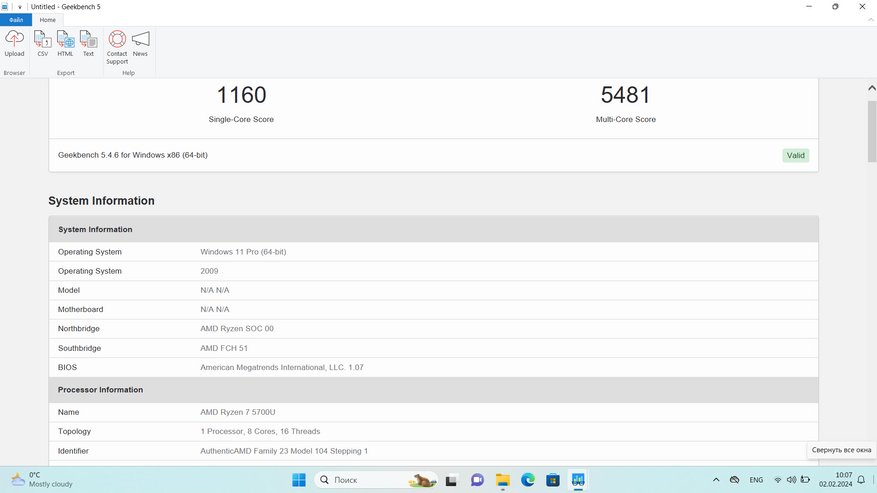Open Contact Support
The width and height of the screenshot is (877, 493).
(x=117, y=47)
